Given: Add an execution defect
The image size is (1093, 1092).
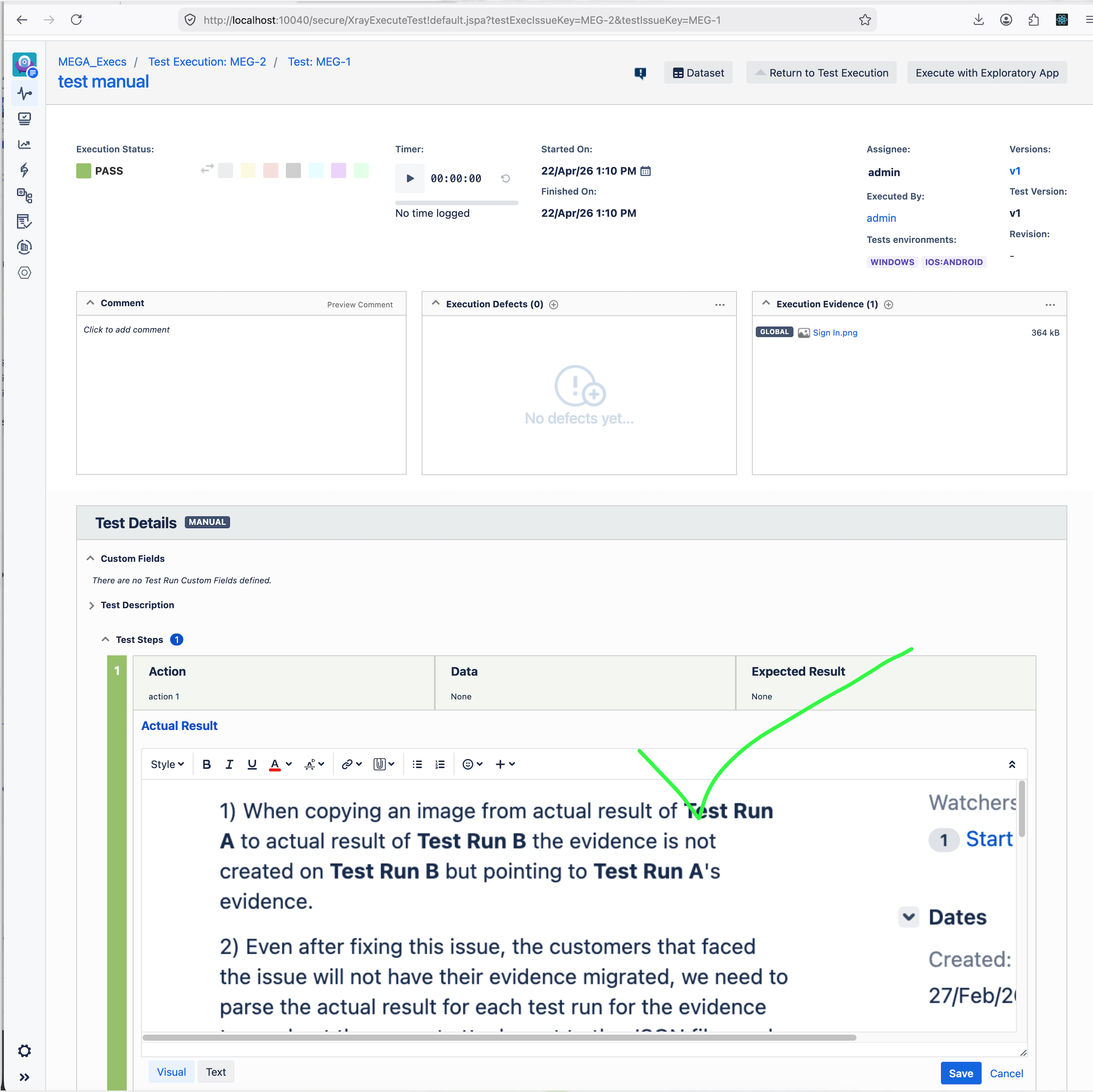Looking at the screenshot, I should 554,305.
